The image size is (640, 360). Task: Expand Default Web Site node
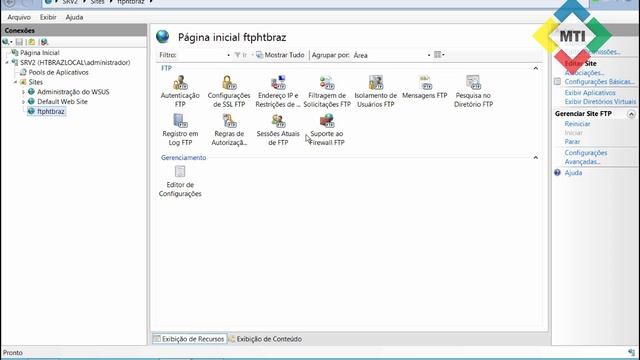coord(23,102)
